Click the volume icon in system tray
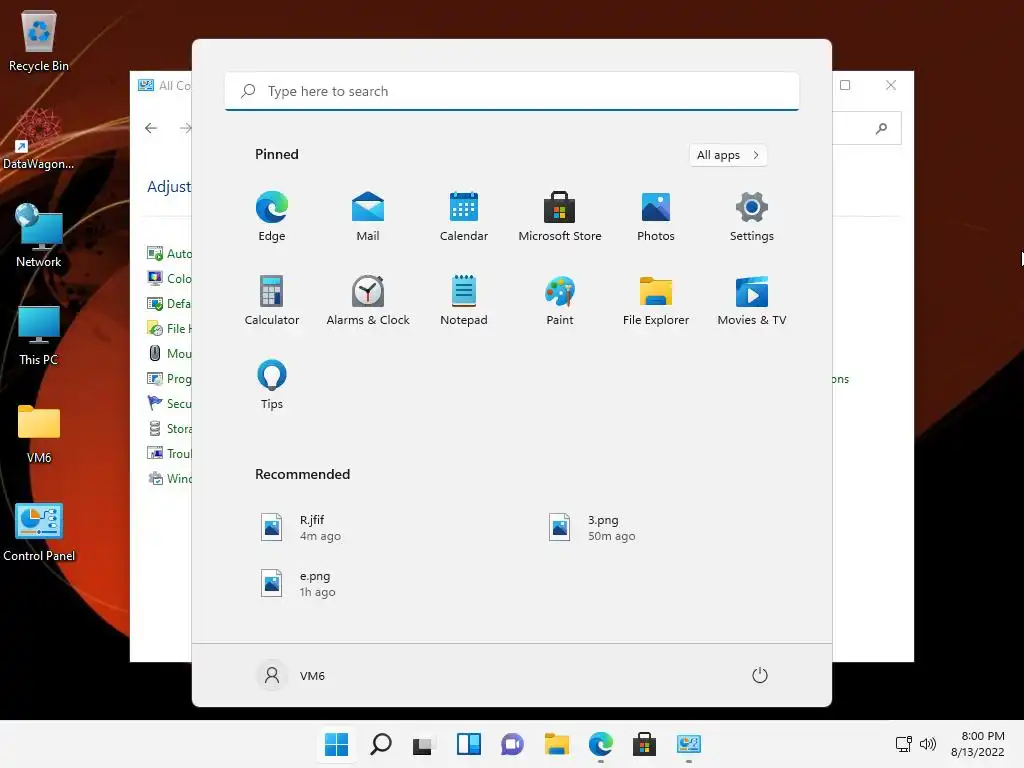The width and height of the screenshot is (1024, 768). (x=927, y=744)
